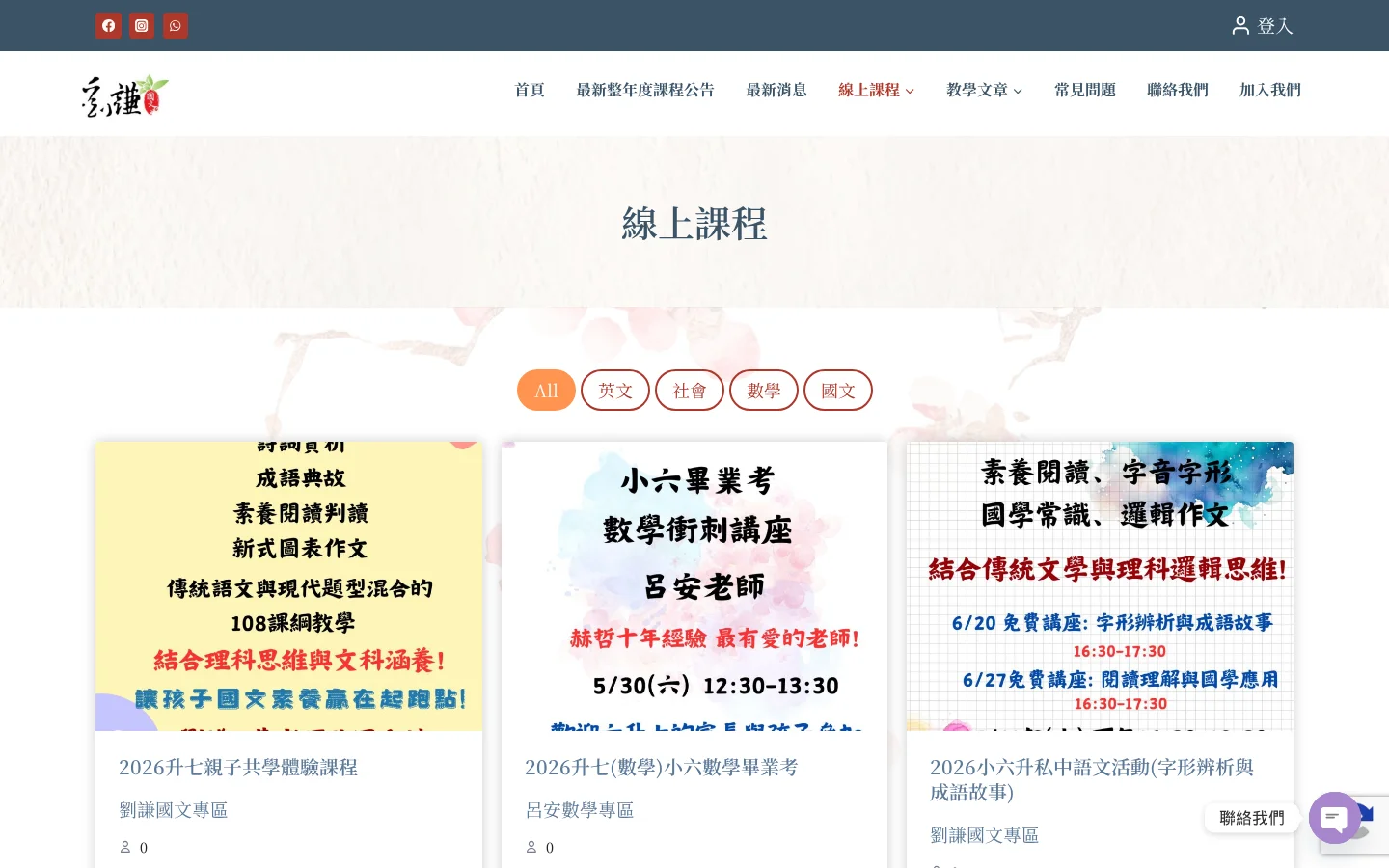The width and height of the screenshot is (1389, 868).
Task: Select the All category filter
Action: click(x=546, y=391)
